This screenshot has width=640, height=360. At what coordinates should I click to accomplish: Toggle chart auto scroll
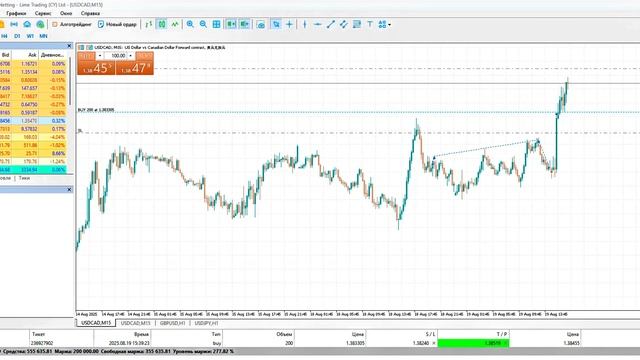pyautogui.click(x=231, y=24)
